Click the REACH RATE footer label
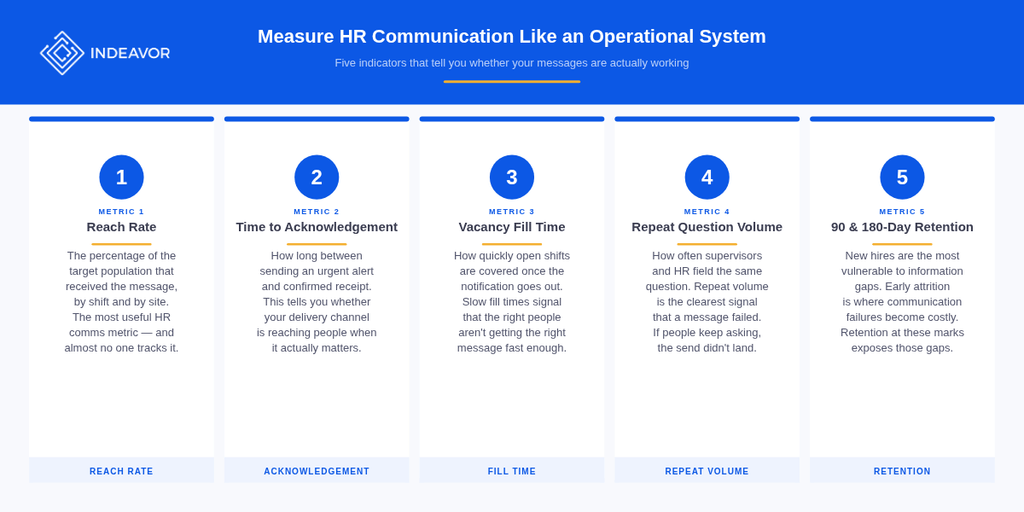 click(x=121, y=471)
